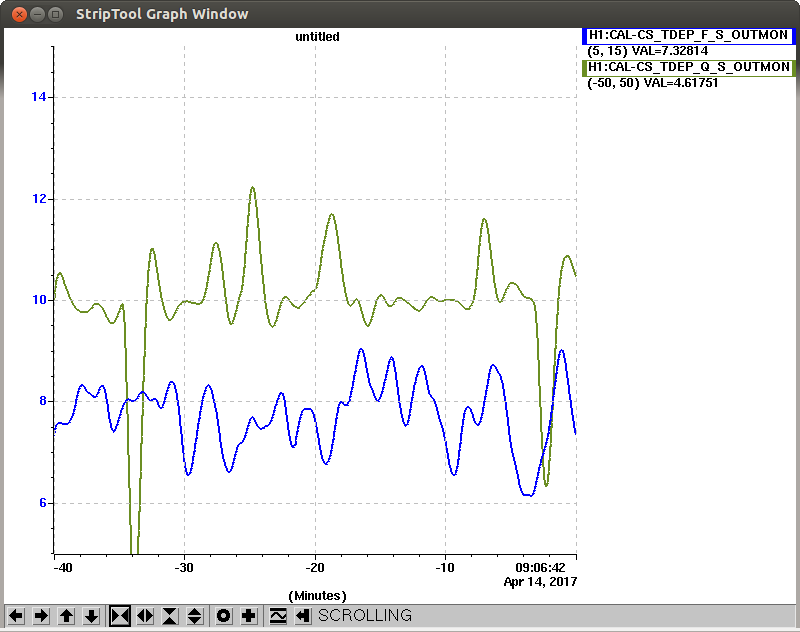The image size is (800, 632).
Task: Click the horizontal zoom-in bowtie button
Action: pyautogui.click(x=120, y=616)
